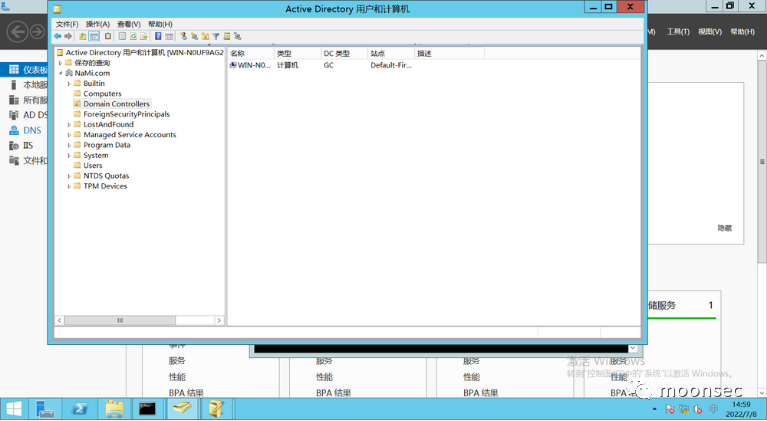The height and width of the screenshot is (421, 767).
Task: Expand Managed Service Accounts node arrow
Action: pyautogui.click(x=69, y=135)
